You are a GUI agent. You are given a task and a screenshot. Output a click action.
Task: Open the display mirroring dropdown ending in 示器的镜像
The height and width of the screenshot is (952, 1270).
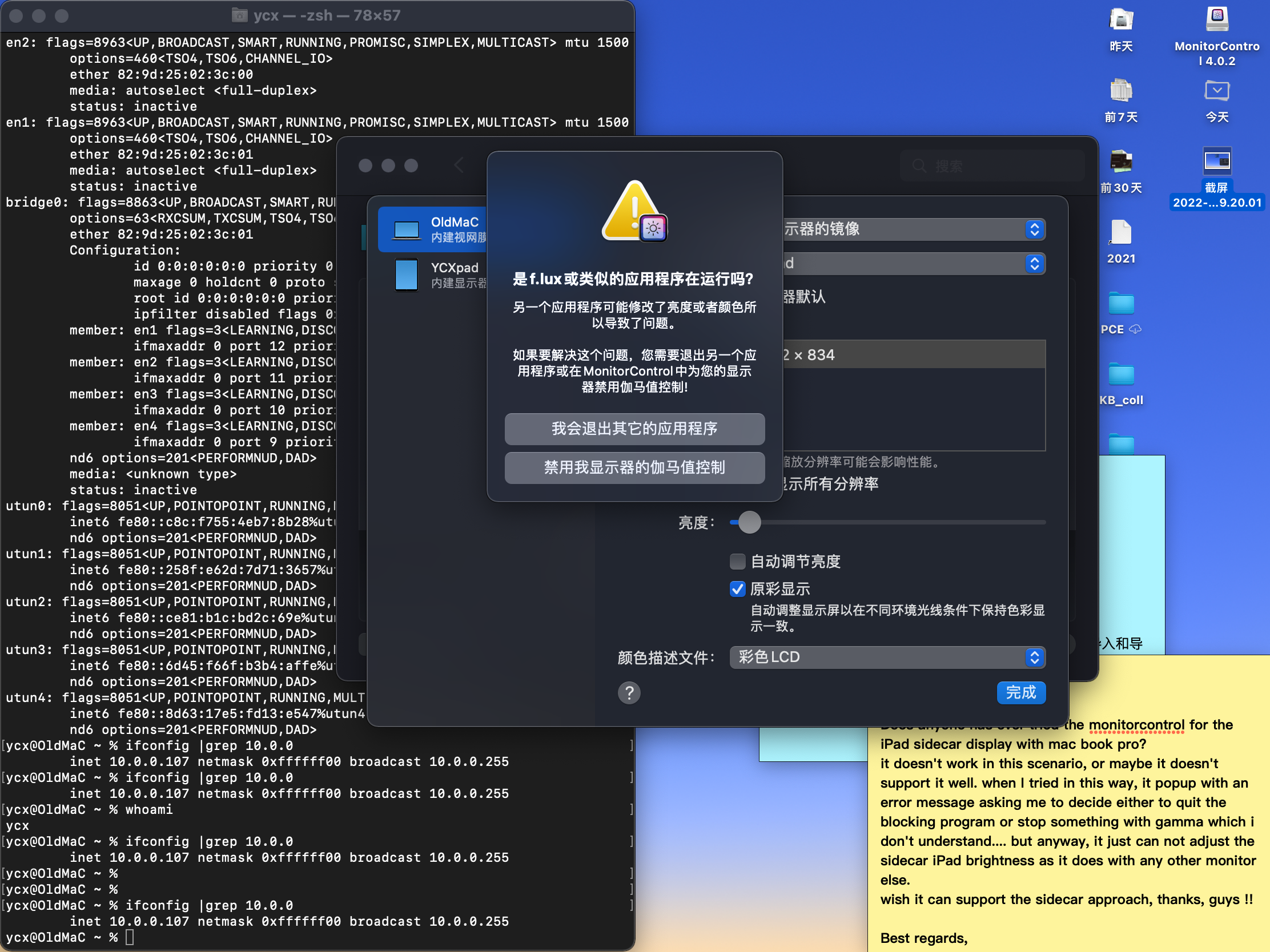point(915,229)
